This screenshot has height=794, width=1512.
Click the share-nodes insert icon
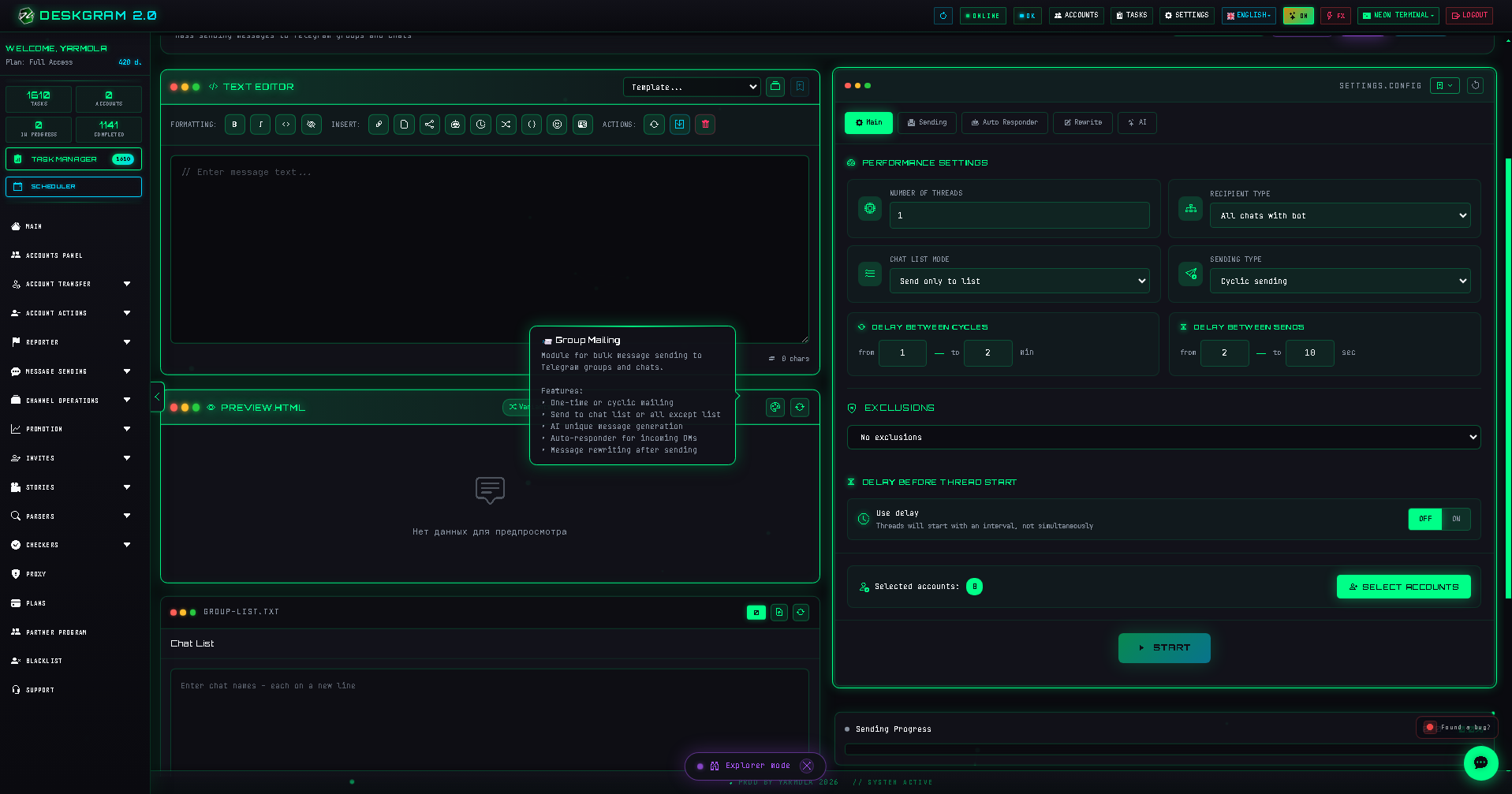pos(430,125)
